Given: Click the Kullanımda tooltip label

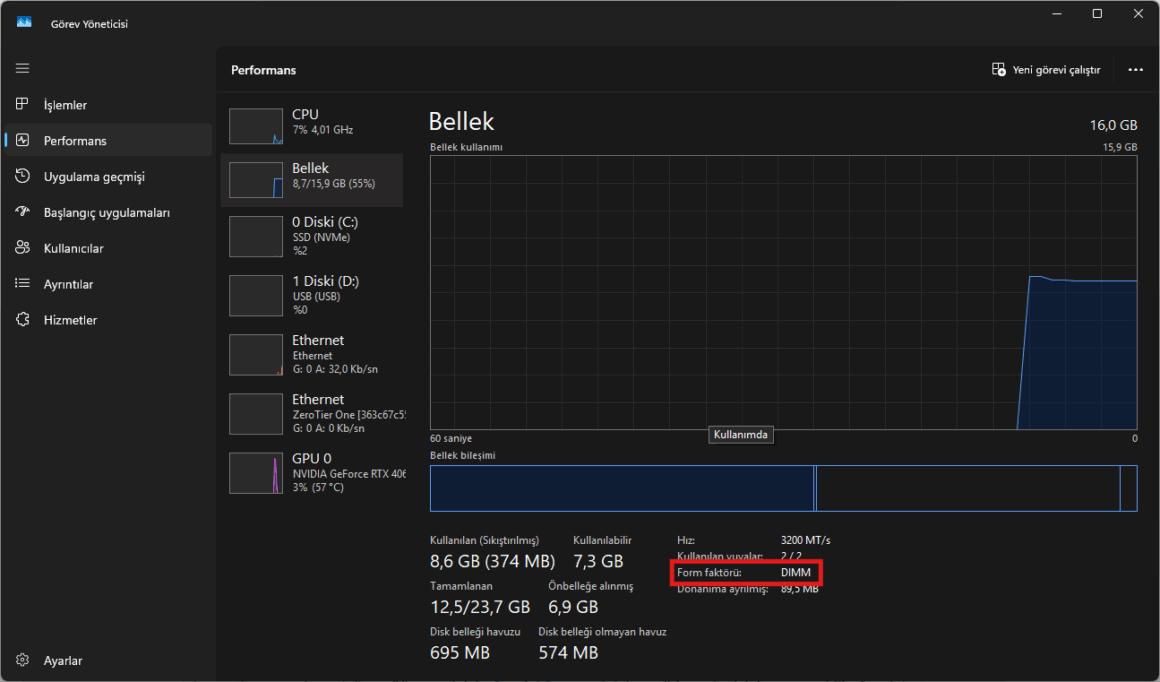Looking at the screenshot, I should pos(741,435).
